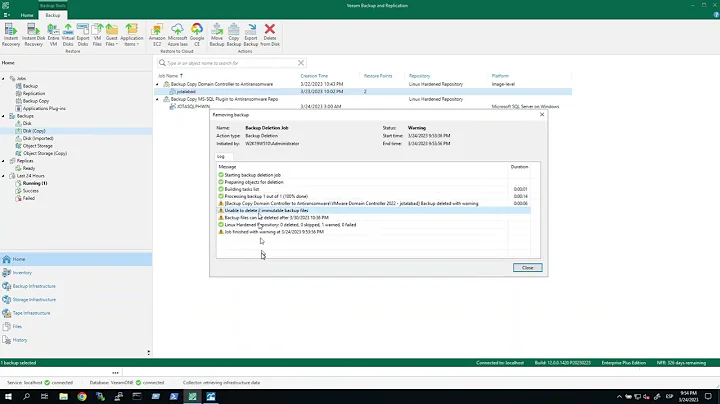Collapse the Replicas tree node
Viewport: 720px width, 404px height.
coord(4,161)
